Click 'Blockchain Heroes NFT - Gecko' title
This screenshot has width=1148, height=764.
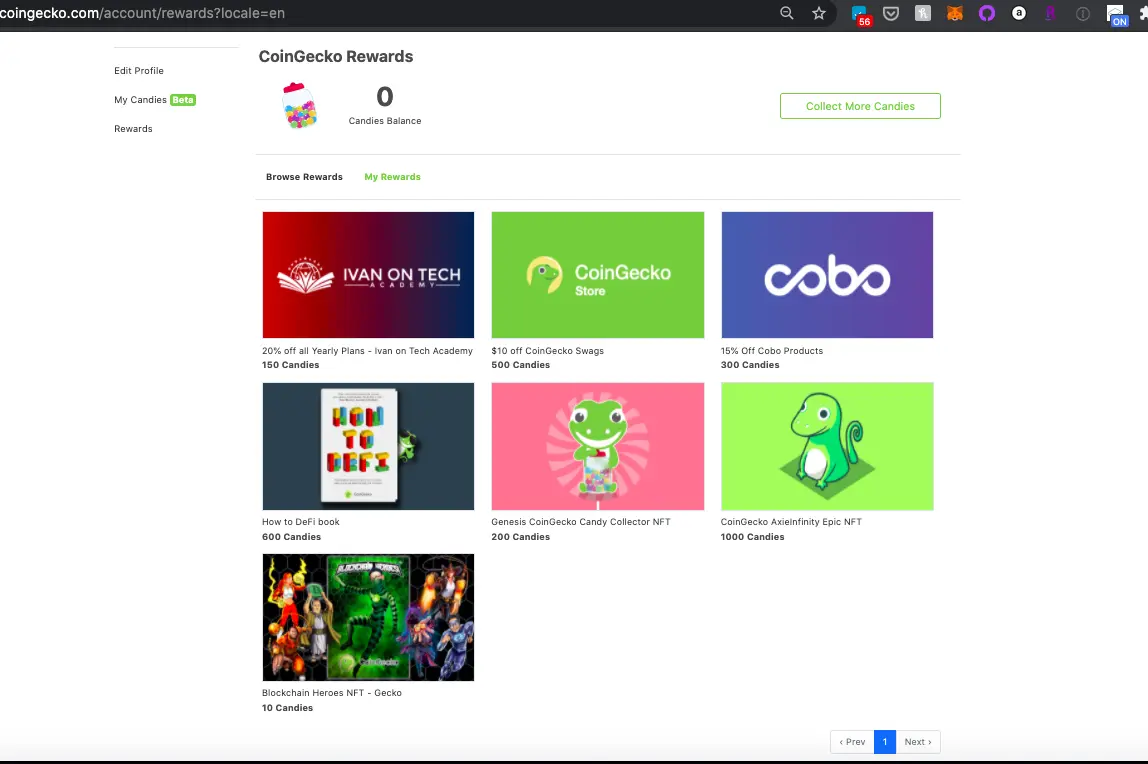[x=332, y=693]
